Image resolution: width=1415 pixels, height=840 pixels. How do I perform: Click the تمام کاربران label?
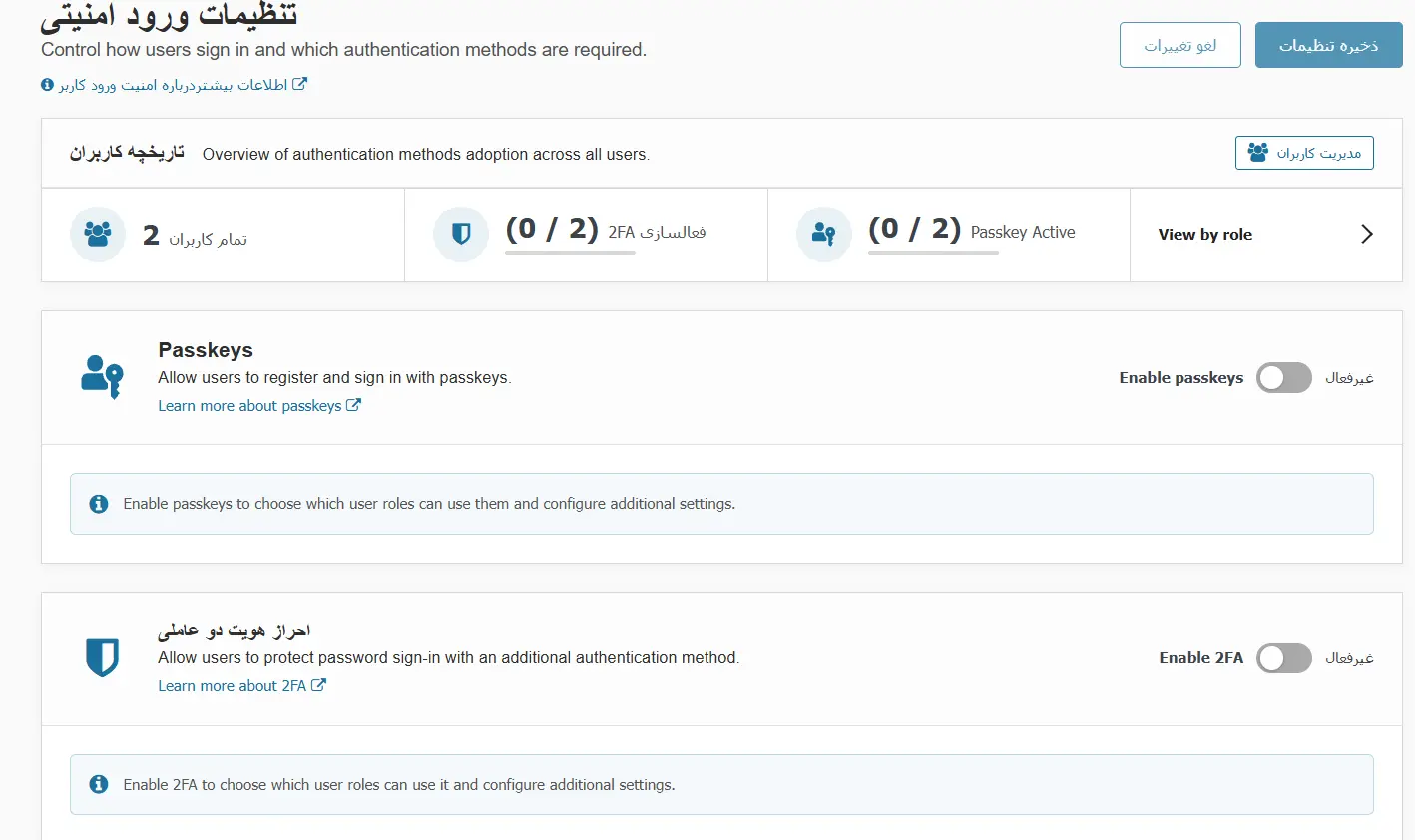point(208,239)
